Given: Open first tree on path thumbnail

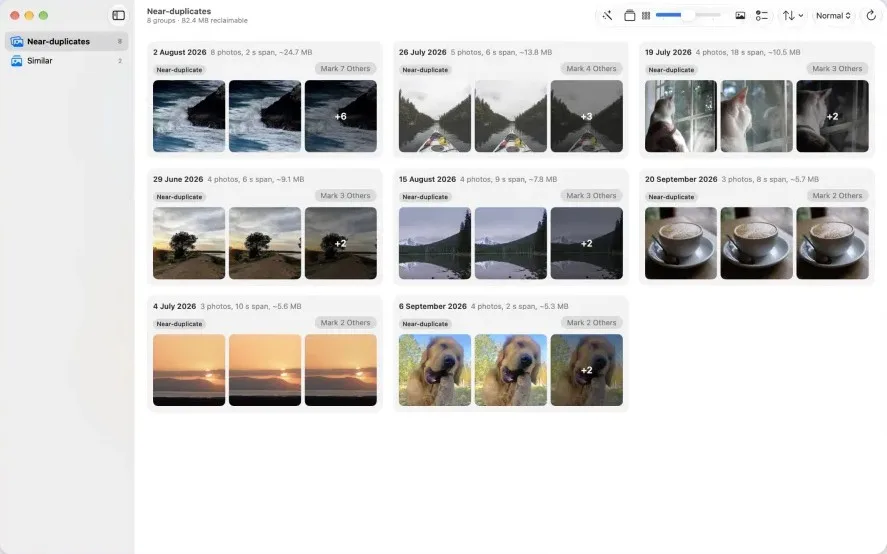Looking at the screenshot, I should [189, 243].
